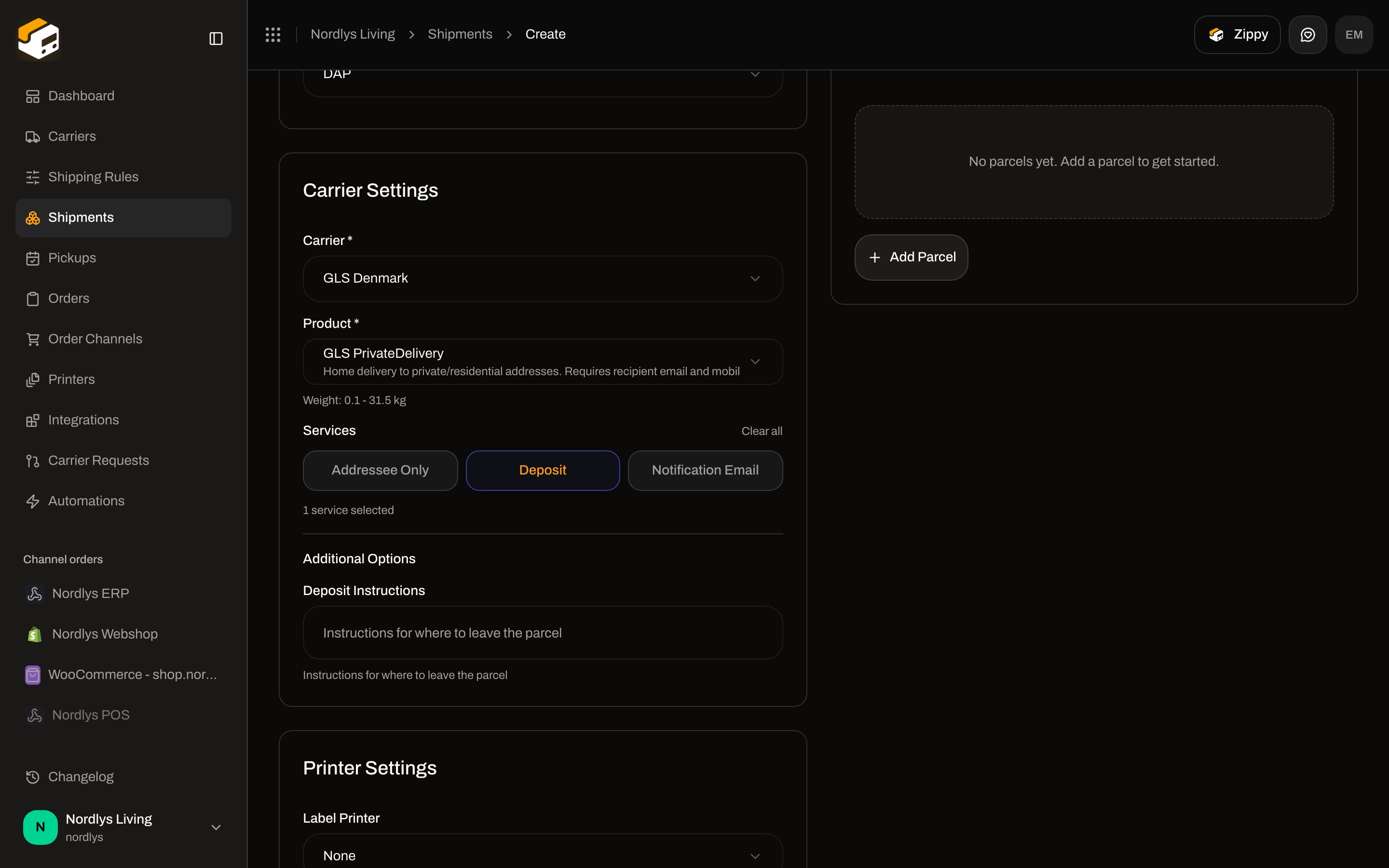The image size is (1389, 868).
Task: Click the Printer Settings heading
Action: [x=369, y=768]
